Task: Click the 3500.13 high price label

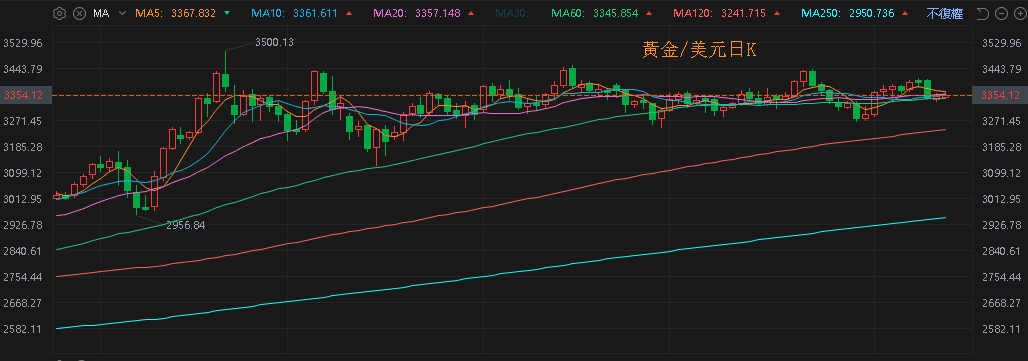Action: click(274, 42)
